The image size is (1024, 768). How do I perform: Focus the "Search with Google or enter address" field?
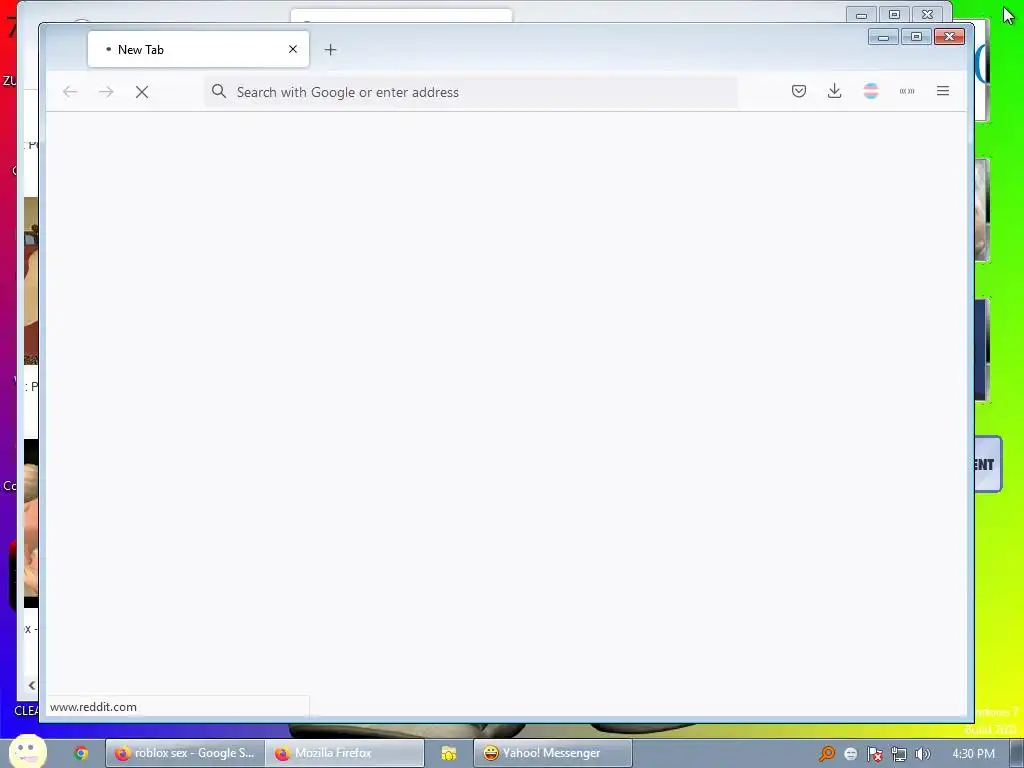click(471, 92)
